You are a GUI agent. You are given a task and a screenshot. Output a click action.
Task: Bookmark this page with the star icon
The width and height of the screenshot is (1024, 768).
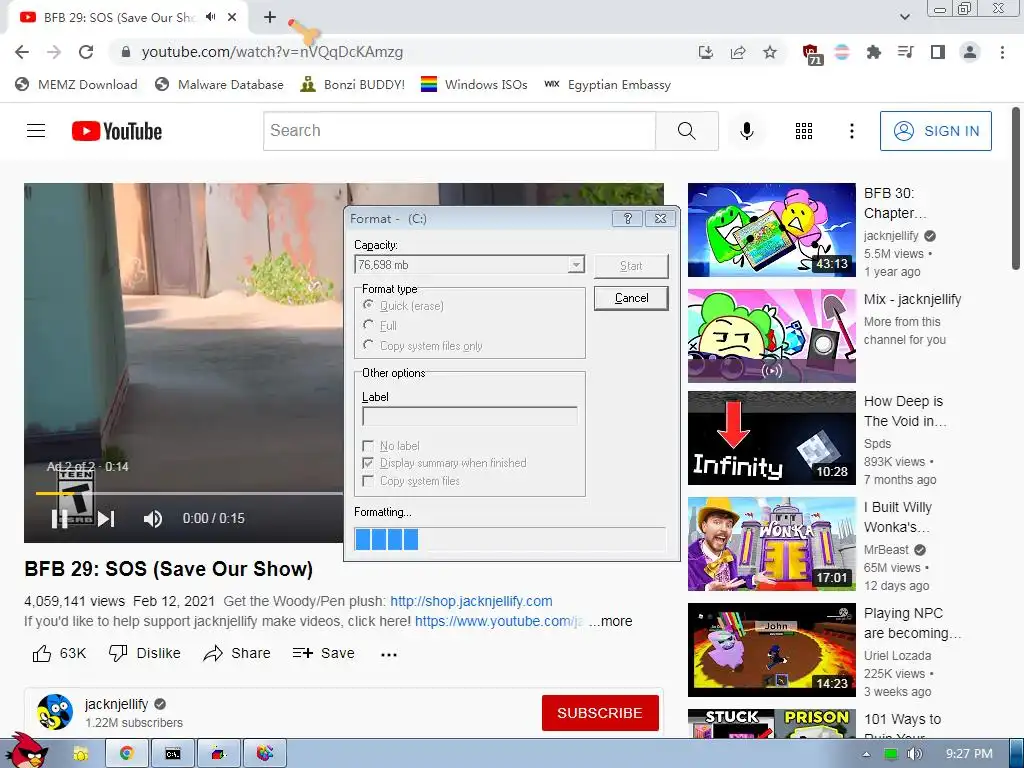pyautogui.click(x=770, y=52)
